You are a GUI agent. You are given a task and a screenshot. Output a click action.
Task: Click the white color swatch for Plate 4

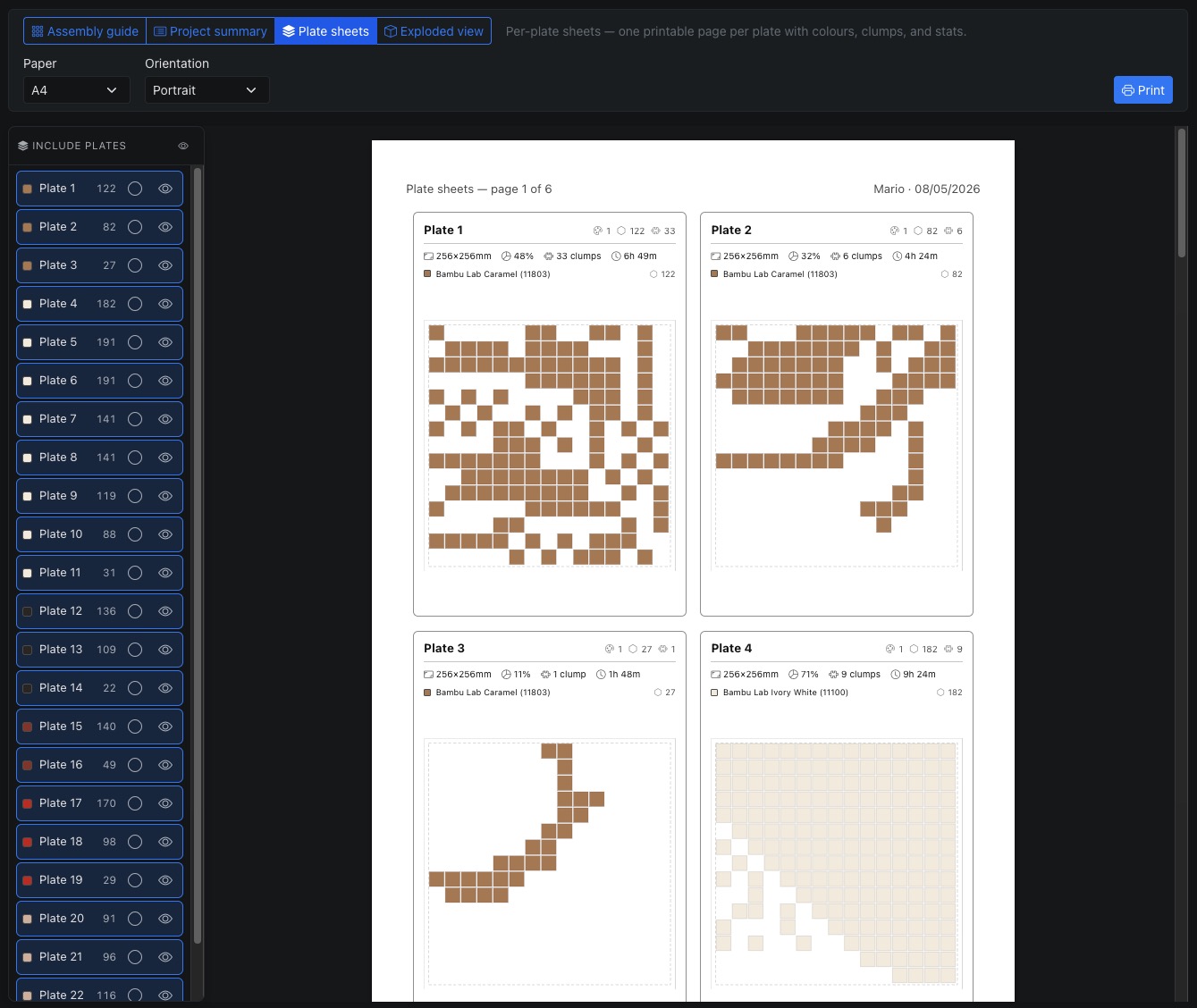(28, 304)
